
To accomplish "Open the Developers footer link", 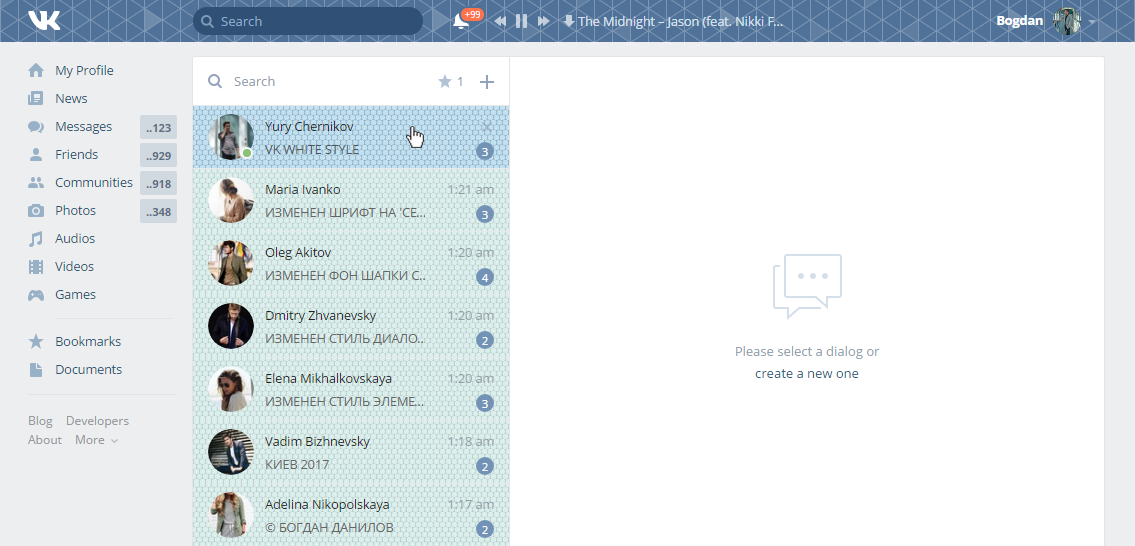I will 97,421.
